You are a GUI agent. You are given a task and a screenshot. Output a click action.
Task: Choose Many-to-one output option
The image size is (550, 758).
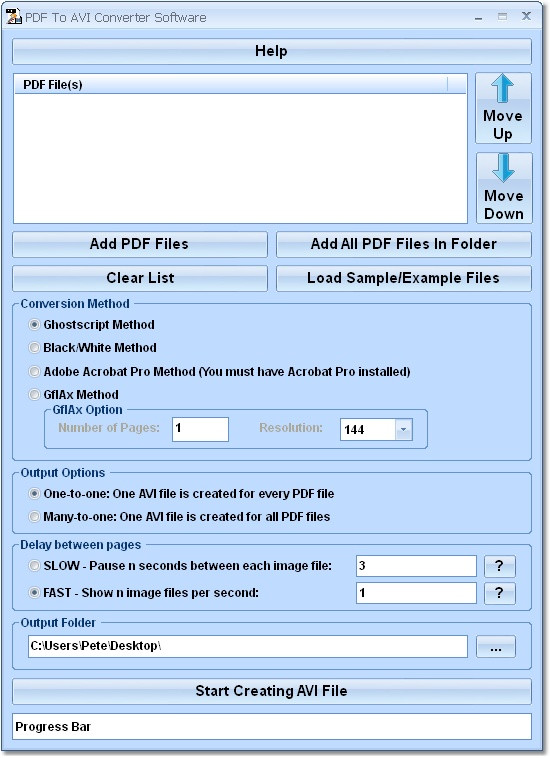pyautogui.click(x=34, y=517)
